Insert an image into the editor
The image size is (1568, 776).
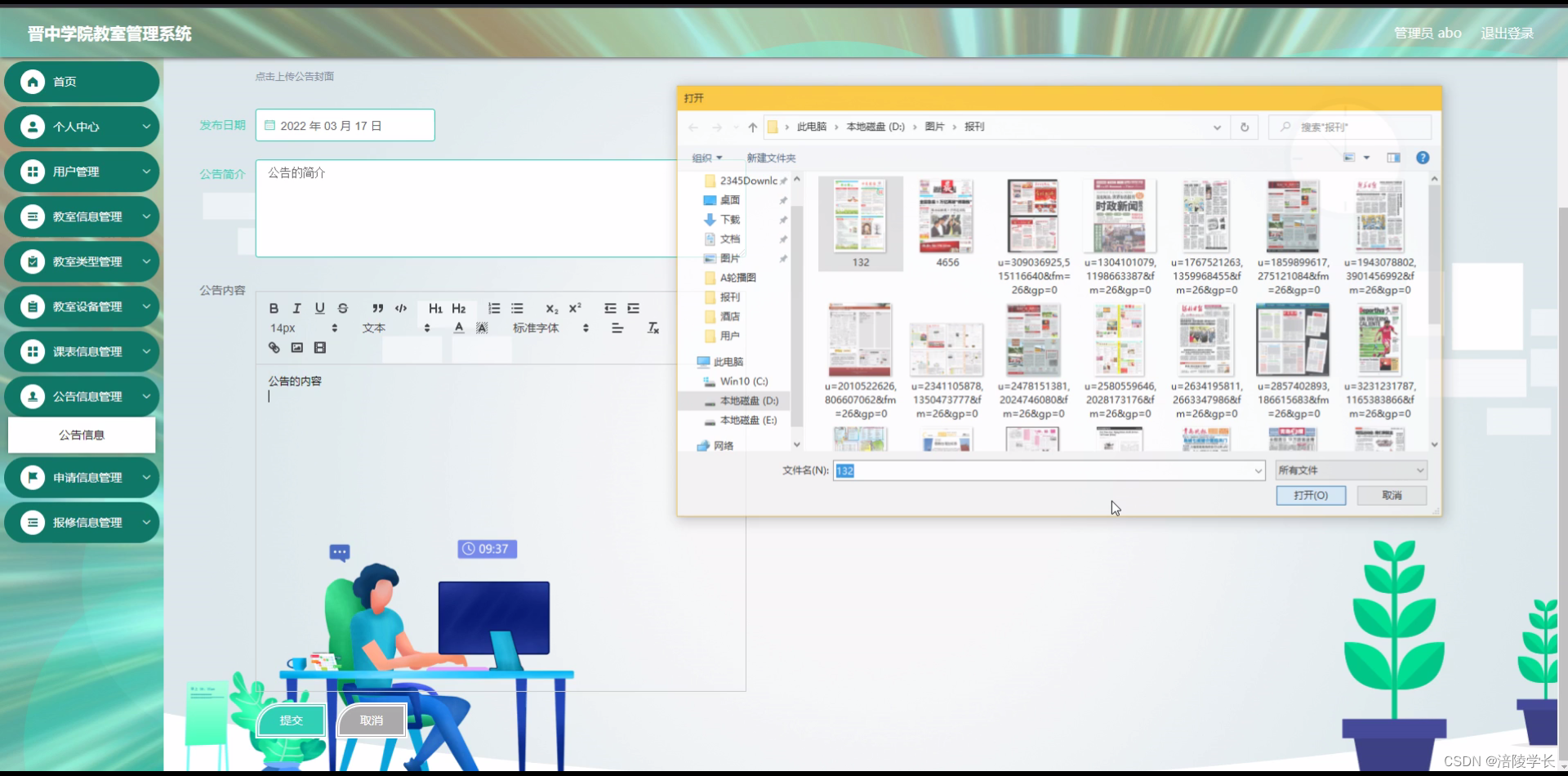[296, 347]
